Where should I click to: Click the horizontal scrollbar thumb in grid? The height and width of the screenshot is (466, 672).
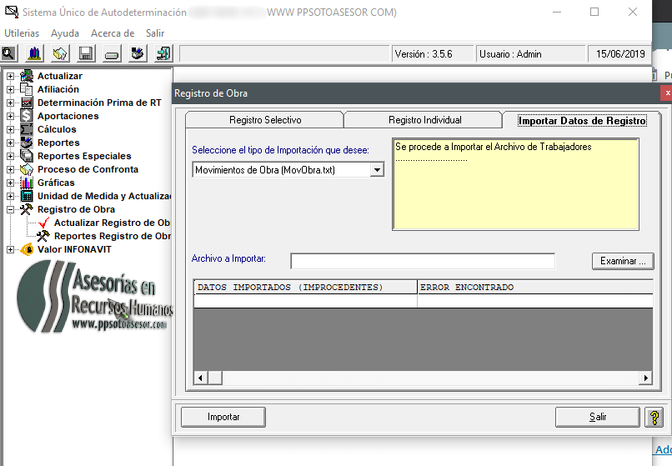point(215,378)
